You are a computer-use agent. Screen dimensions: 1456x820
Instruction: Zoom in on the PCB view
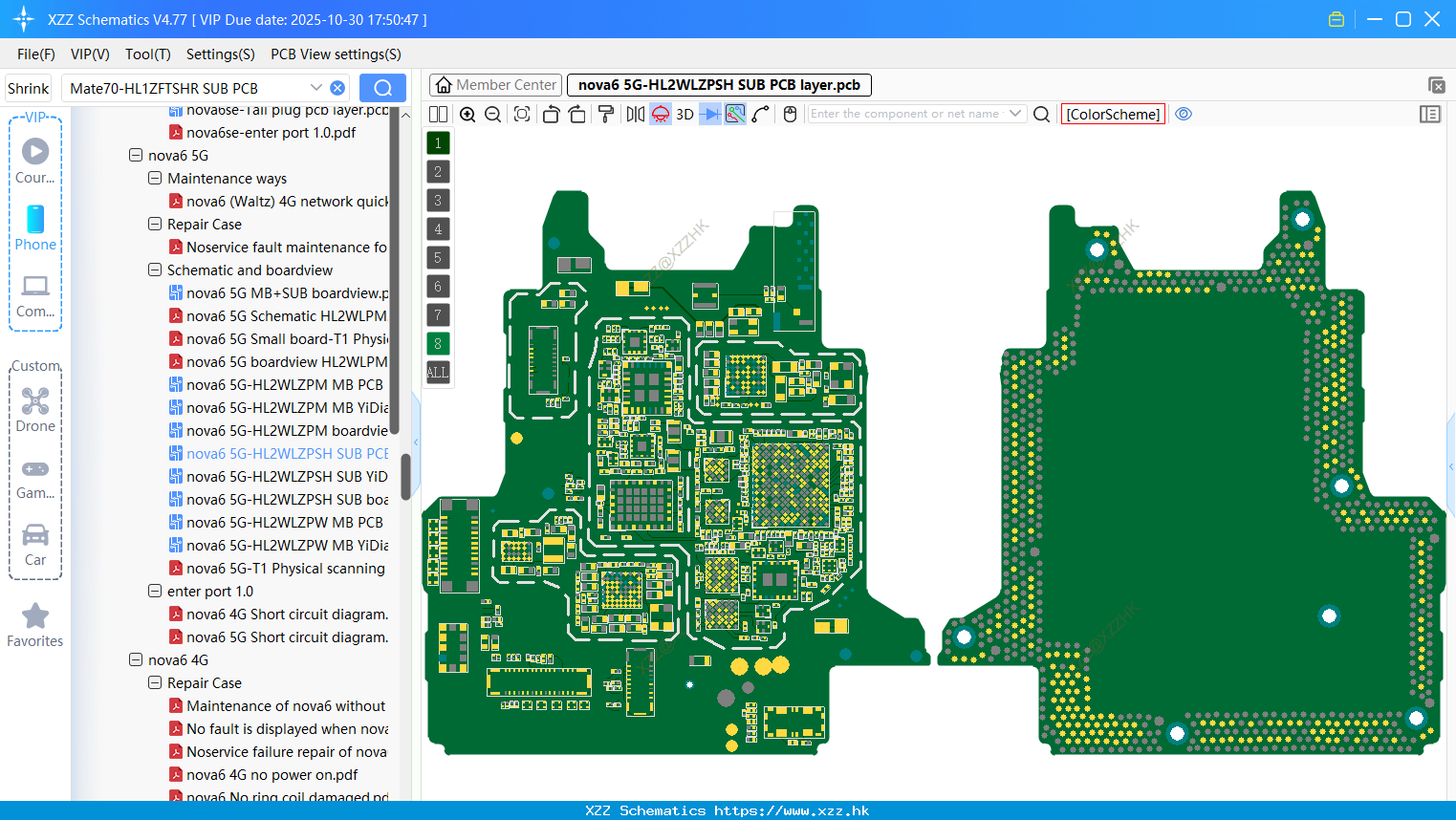tap(467, 114)
